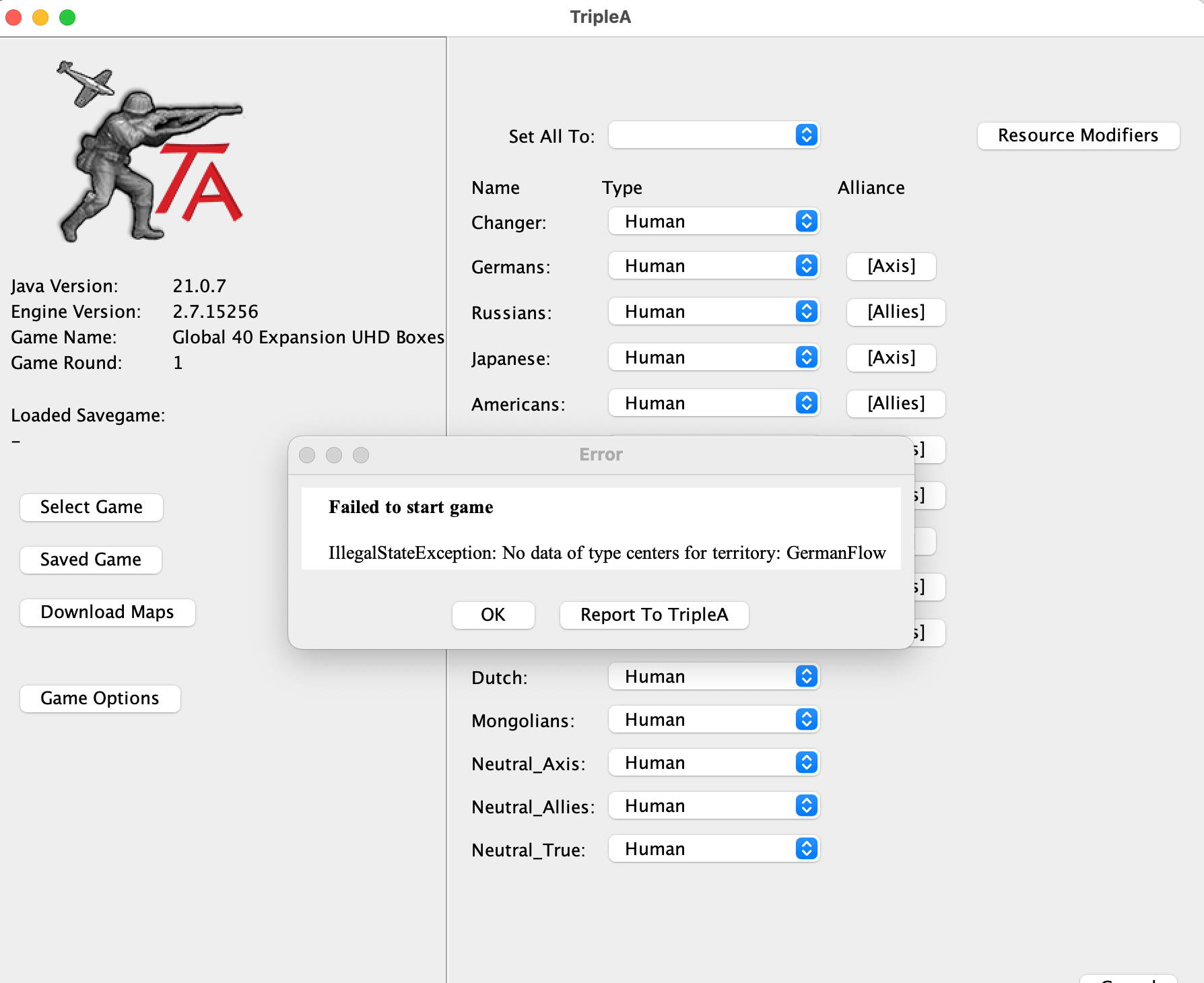The image size is (1204, 983).
Task: Open the Russians type selector
Action: pyautogui.click(x=713, y=311)
